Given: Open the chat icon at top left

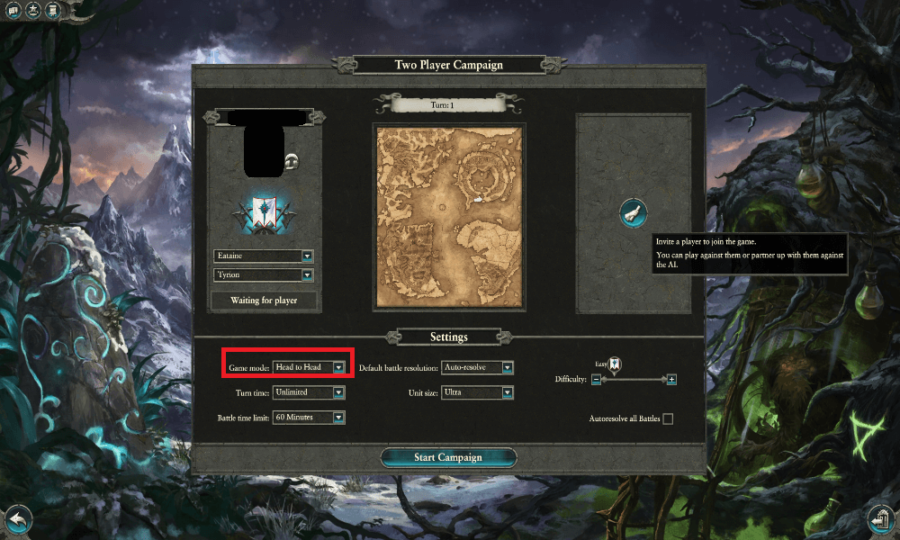Looking at the screenshot, I should [12, 10].
